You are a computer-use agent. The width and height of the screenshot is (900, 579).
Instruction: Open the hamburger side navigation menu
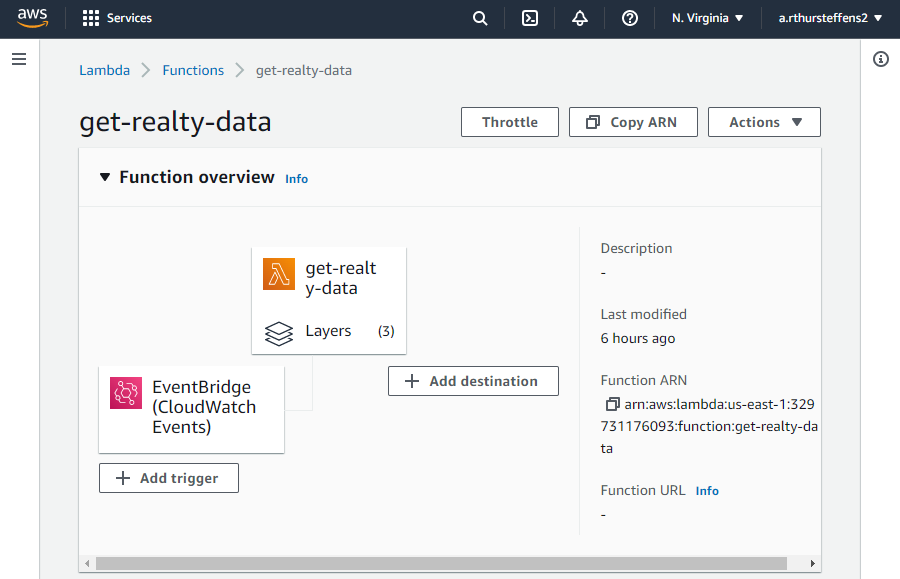(x=19, y=59)
